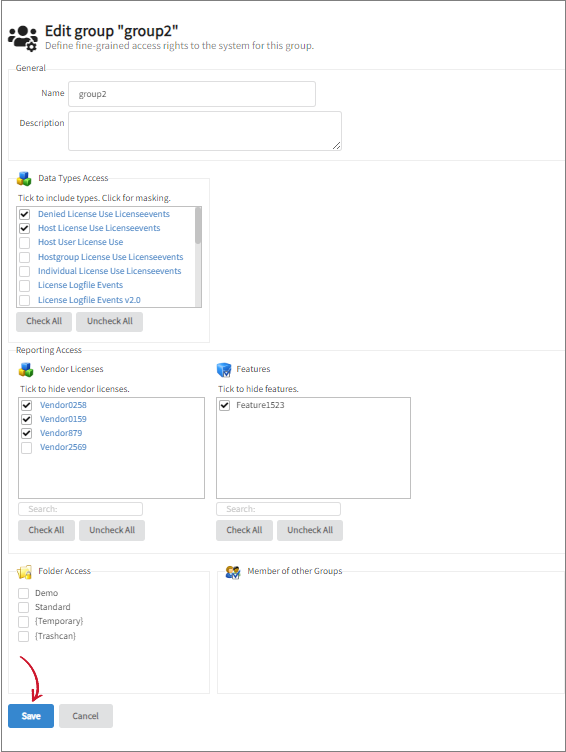This screenshot has width=566, height=752.
Task: Cancel editing the group
Action: [x=86, y=716]
